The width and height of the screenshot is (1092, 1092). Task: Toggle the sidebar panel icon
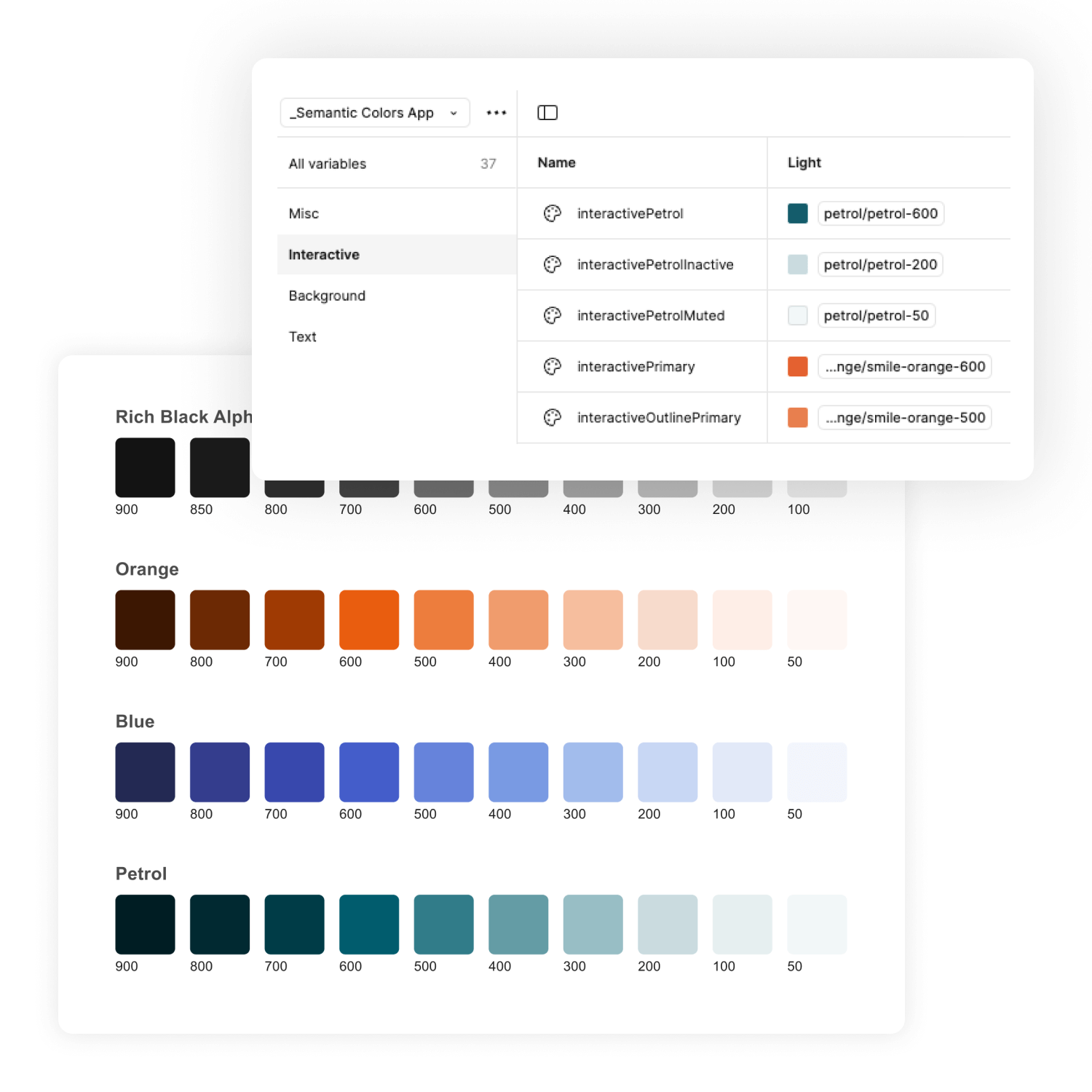click(547, 113)
